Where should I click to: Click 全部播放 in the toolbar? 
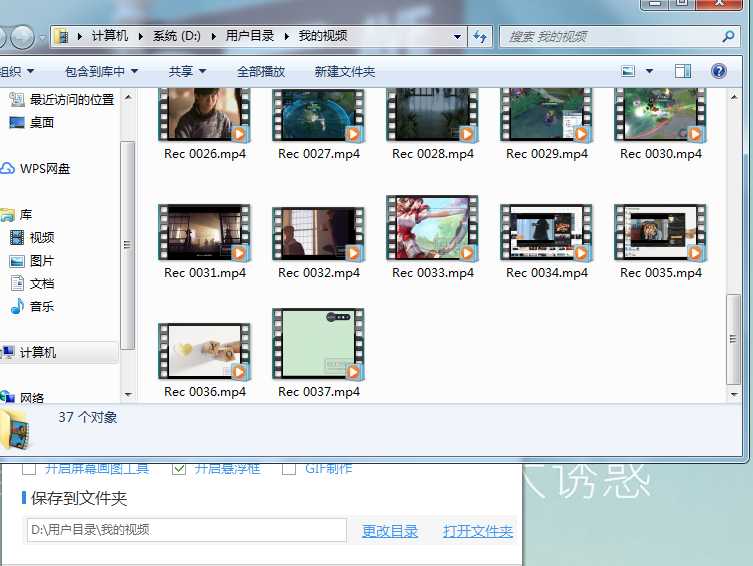(261, 72)
